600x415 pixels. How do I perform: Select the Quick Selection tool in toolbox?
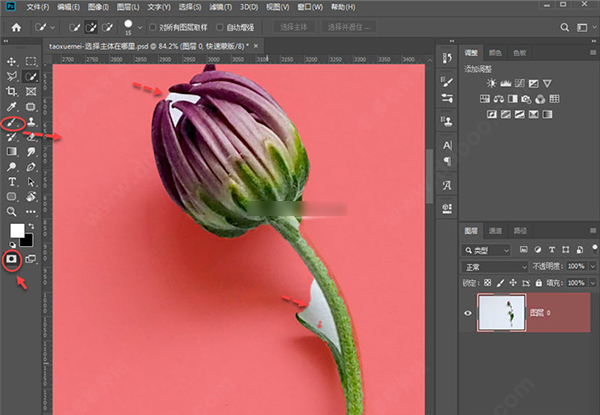click(31, 76)
